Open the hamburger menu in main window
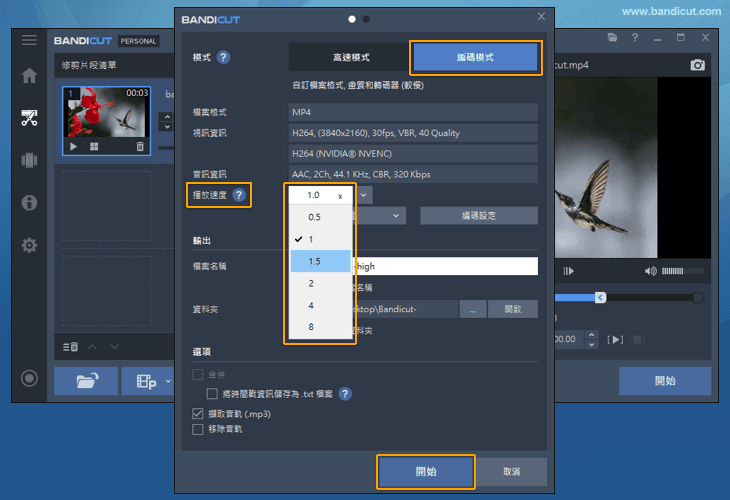Screen dimensions: 730x500 point(29,40)
